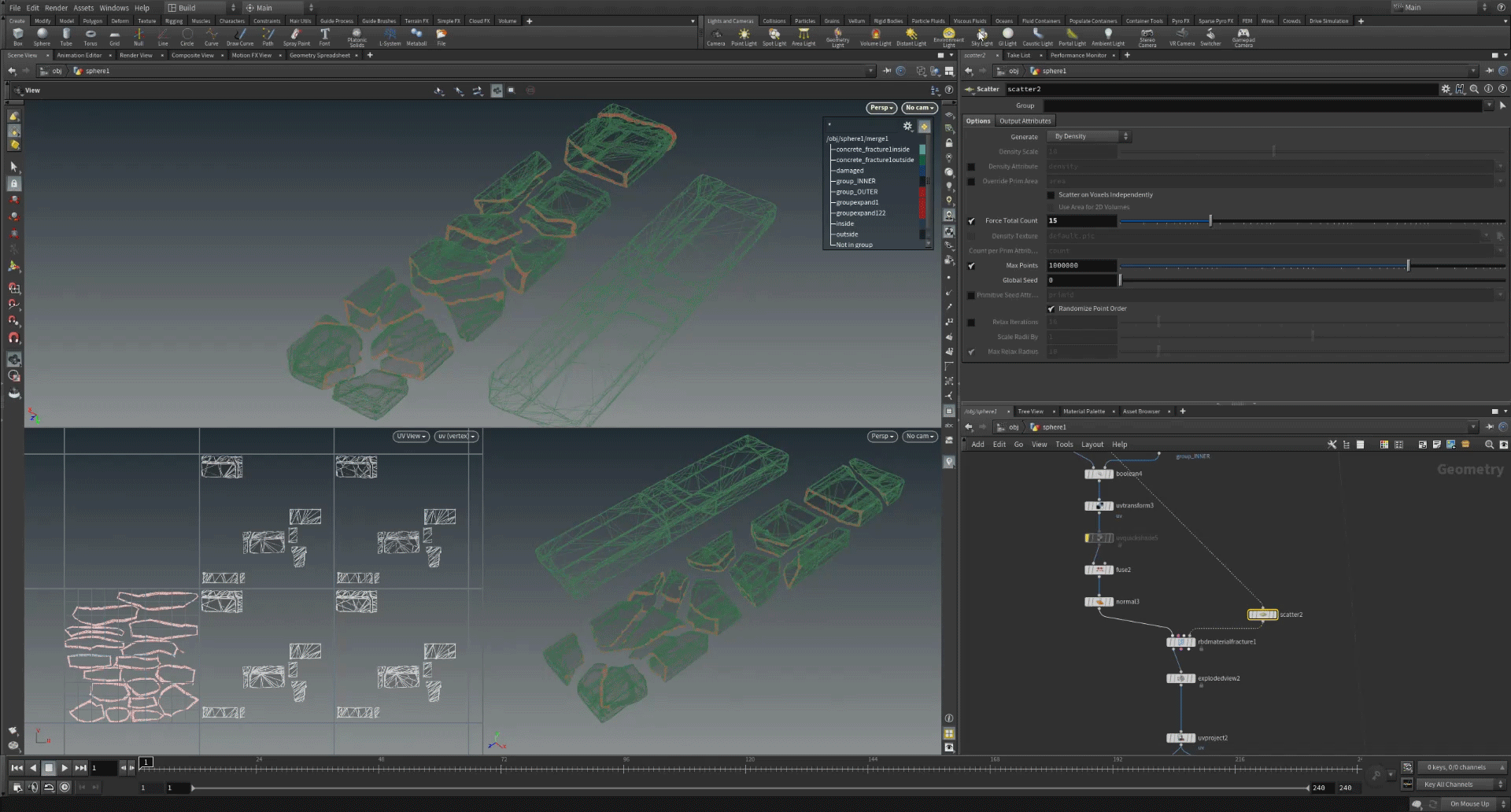Open the UV View dropdown

coord(411,436)
